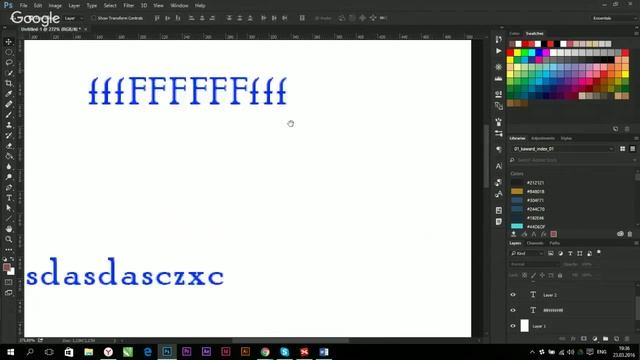The height and width of the screenshot is (360, 640).
Task: Select the Eyedropper tool
Action: coord(9,94)
